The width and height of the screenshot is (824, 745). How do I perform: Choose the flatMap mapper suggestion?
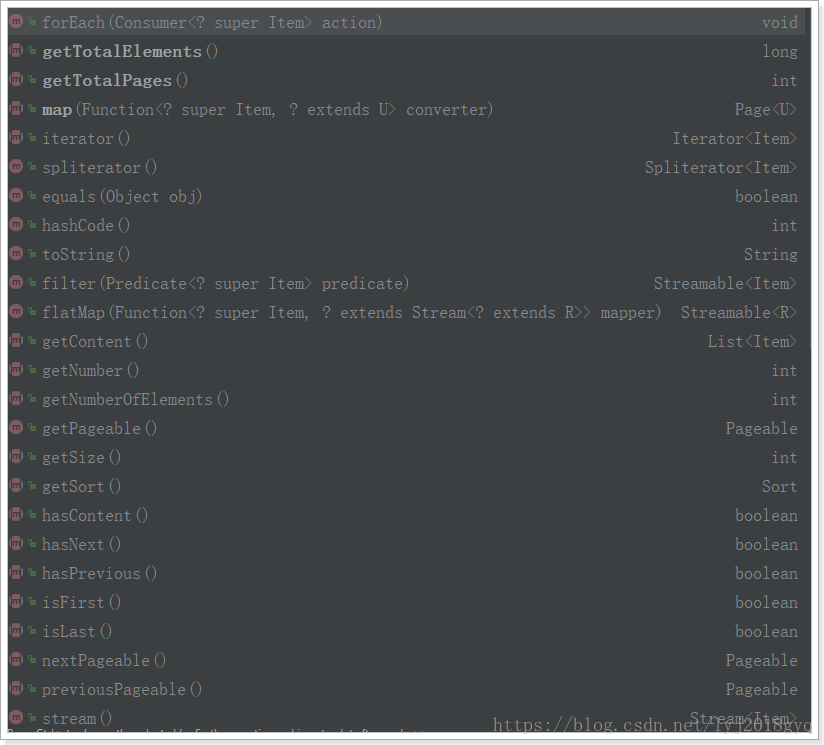pos(406,312)
